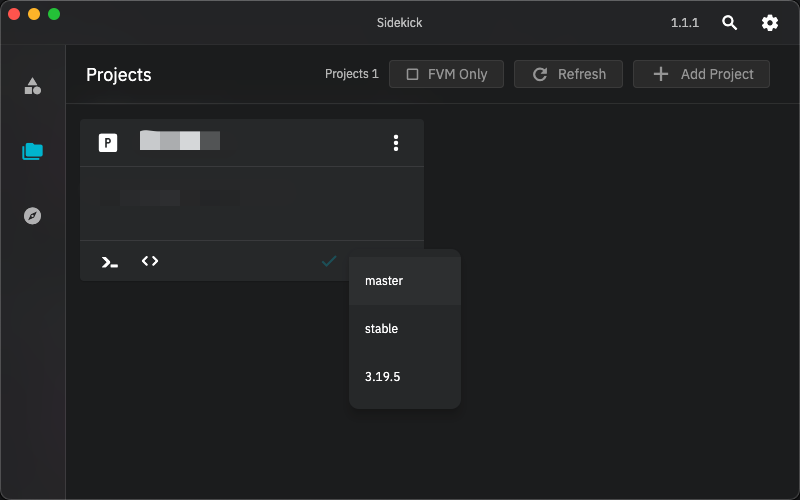Click the blurred project name

pyautogui.click(x=180, y=140)
